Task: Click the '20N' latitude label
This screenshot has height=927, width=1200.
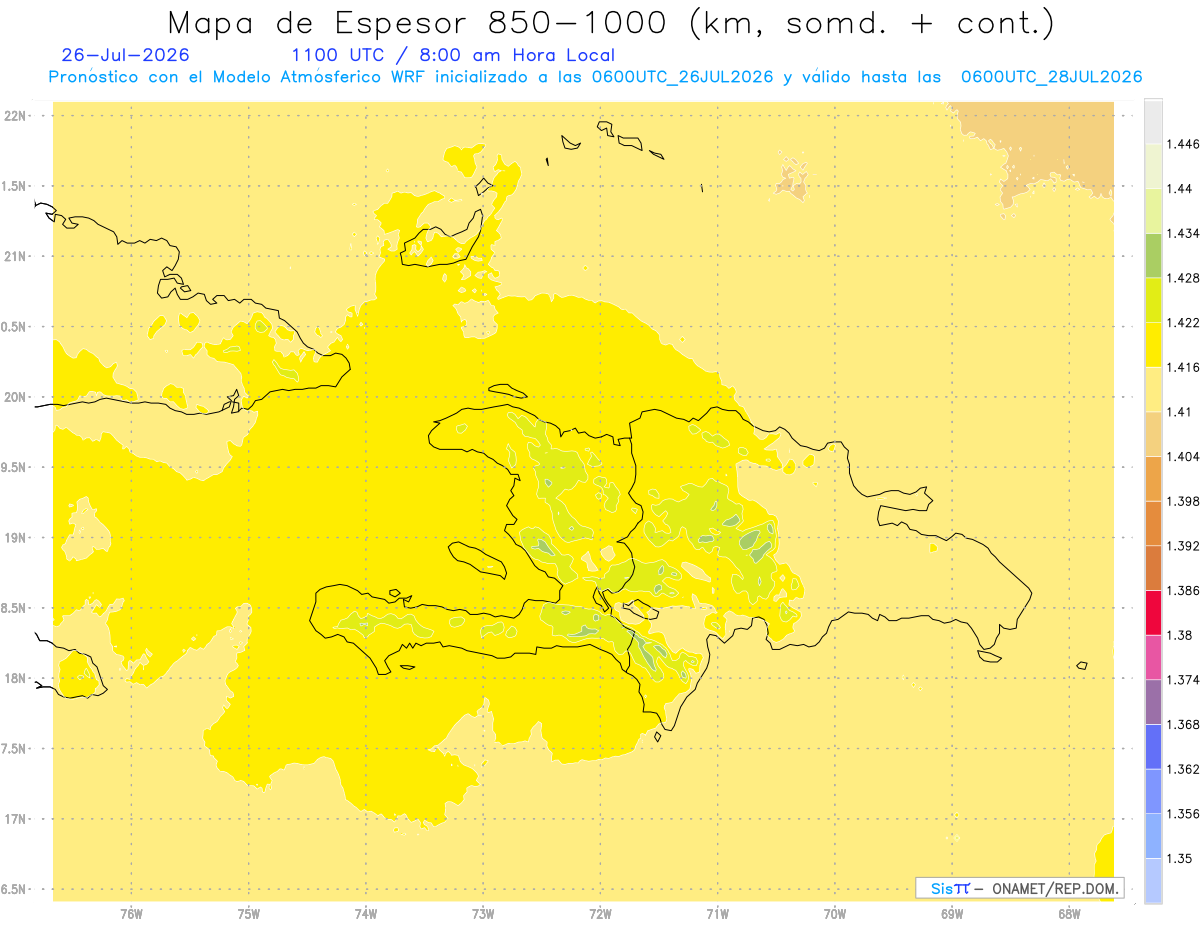Action: click(17, 397)
